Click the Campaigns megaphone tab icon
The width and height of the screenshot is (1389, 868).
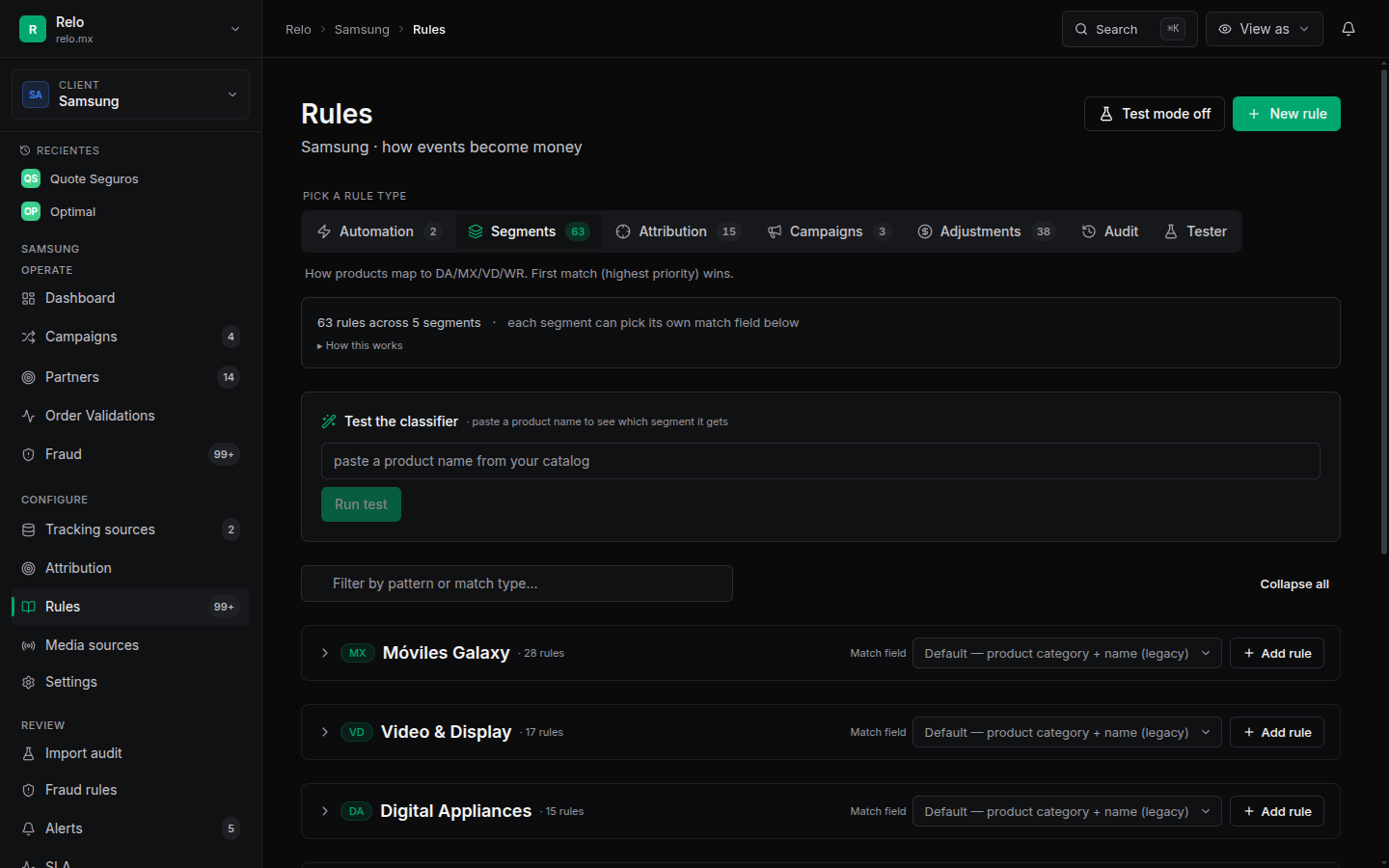[x=775, y=231]
